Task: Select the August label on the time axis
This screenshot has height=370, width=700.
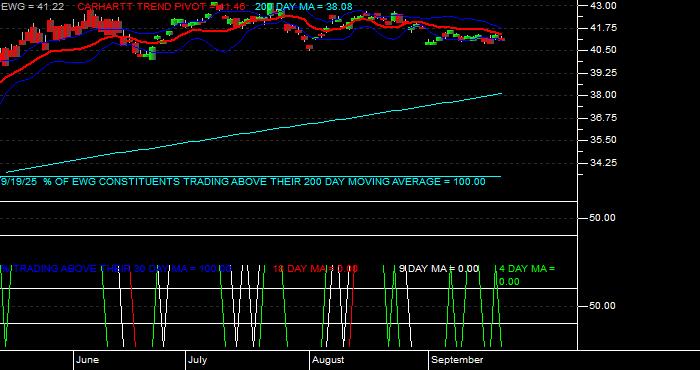Action: pos(328,360)
